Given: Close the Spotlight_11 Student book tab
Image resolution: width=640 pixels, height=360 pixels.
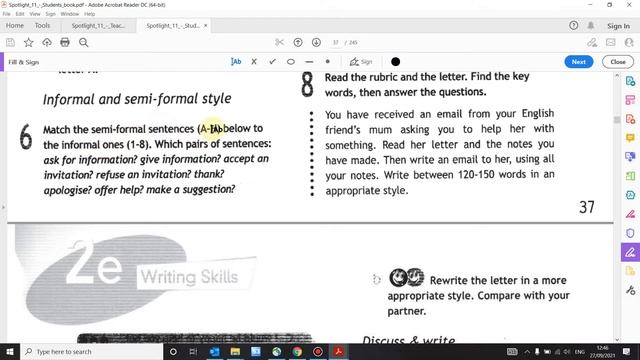Looking at the screenshot, I should click(206, 25).
